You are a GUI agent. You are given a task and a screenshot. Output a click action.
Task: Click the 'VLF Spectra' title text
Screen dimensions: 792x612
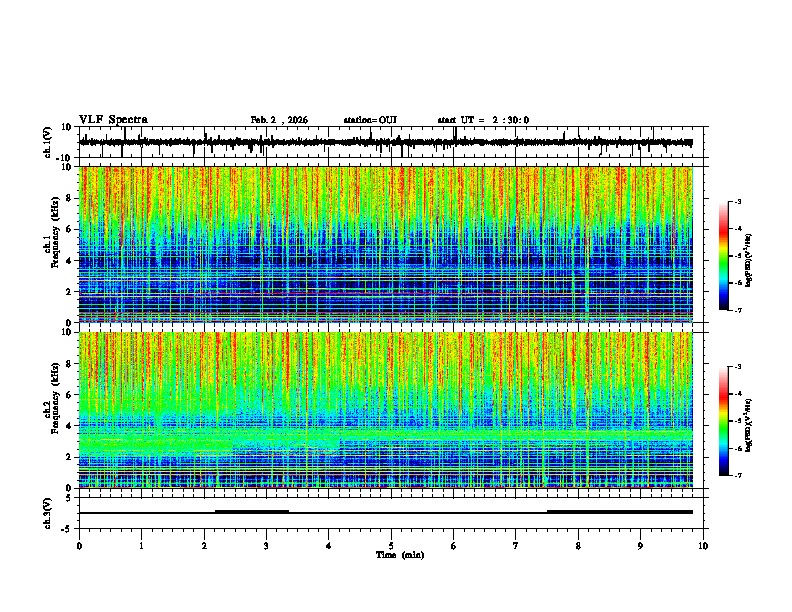[x=113, y=120]
